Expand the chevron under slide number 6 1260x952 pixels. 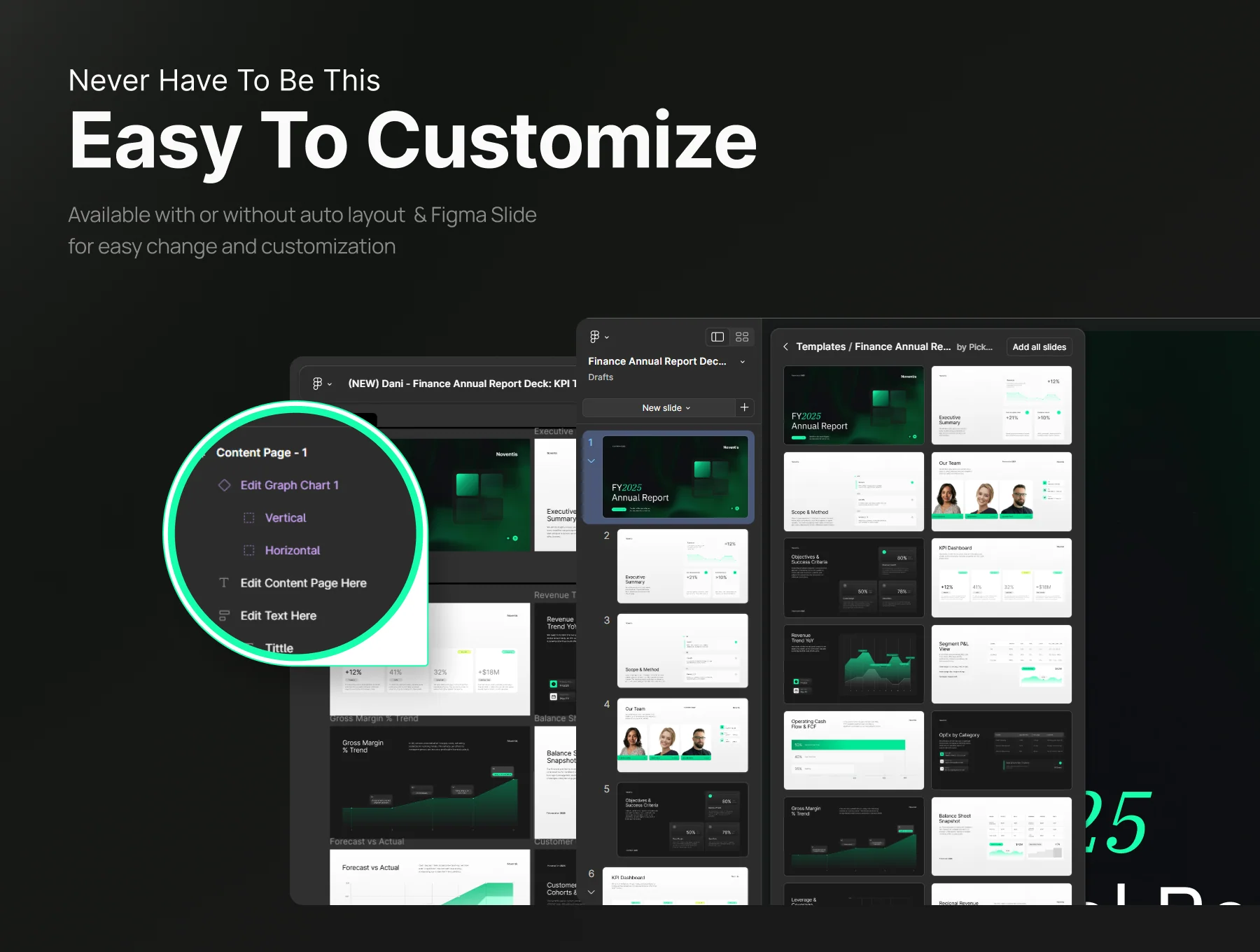click(x=591, y=892)
